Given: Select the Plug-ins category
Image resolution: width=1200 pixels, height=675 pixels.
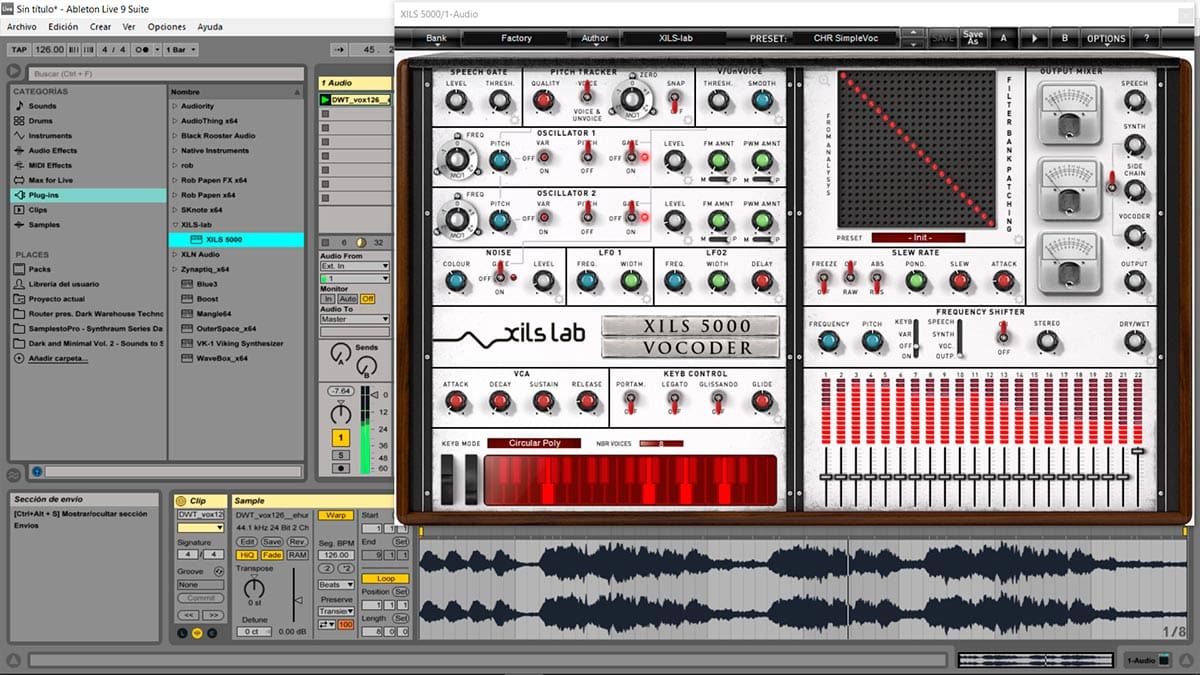Looking at the screenshot, I should pyautogui.click(x=88, y=195).
